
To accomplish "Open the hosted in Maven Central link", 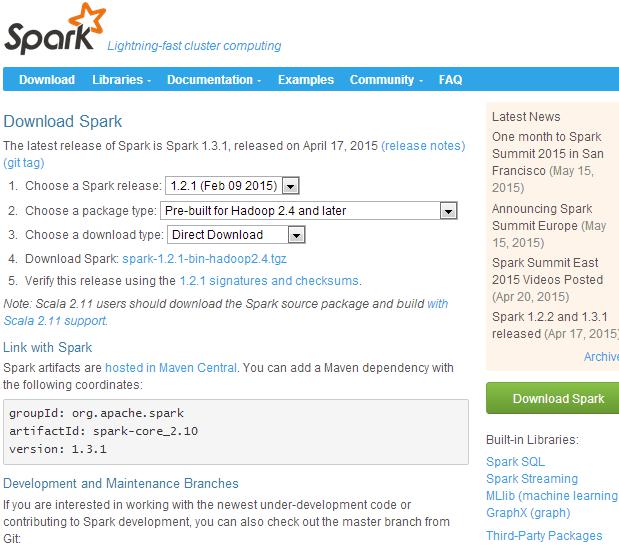I will click(171, 368).
